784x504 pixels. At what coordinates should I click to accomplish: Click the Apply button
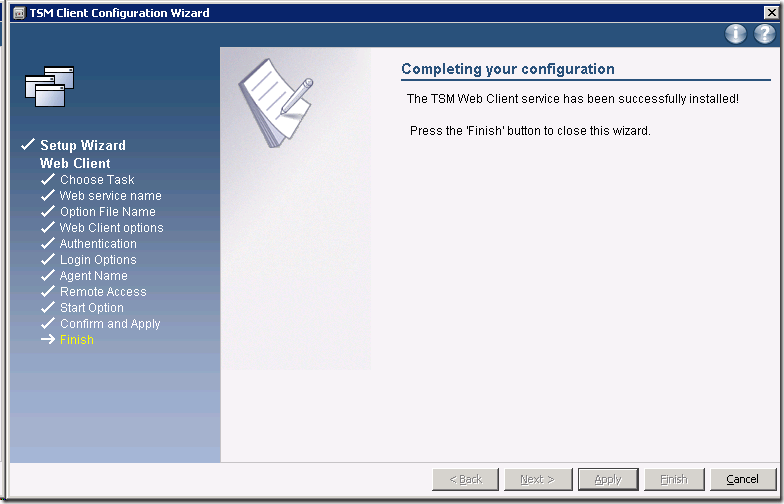pyautogui.click(x=607, y=479)
